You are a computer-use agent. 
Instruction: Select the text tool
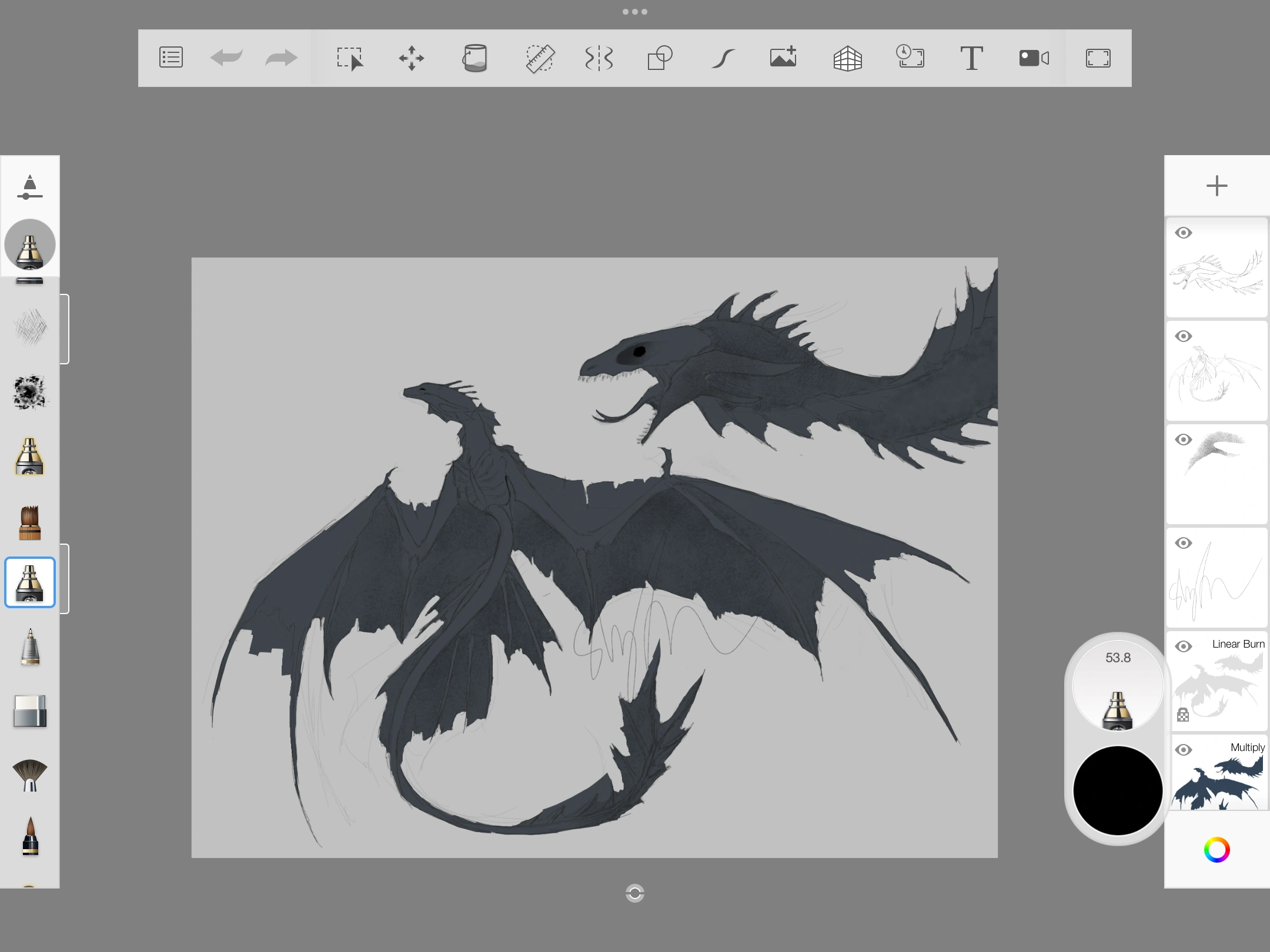coord(971,58)
